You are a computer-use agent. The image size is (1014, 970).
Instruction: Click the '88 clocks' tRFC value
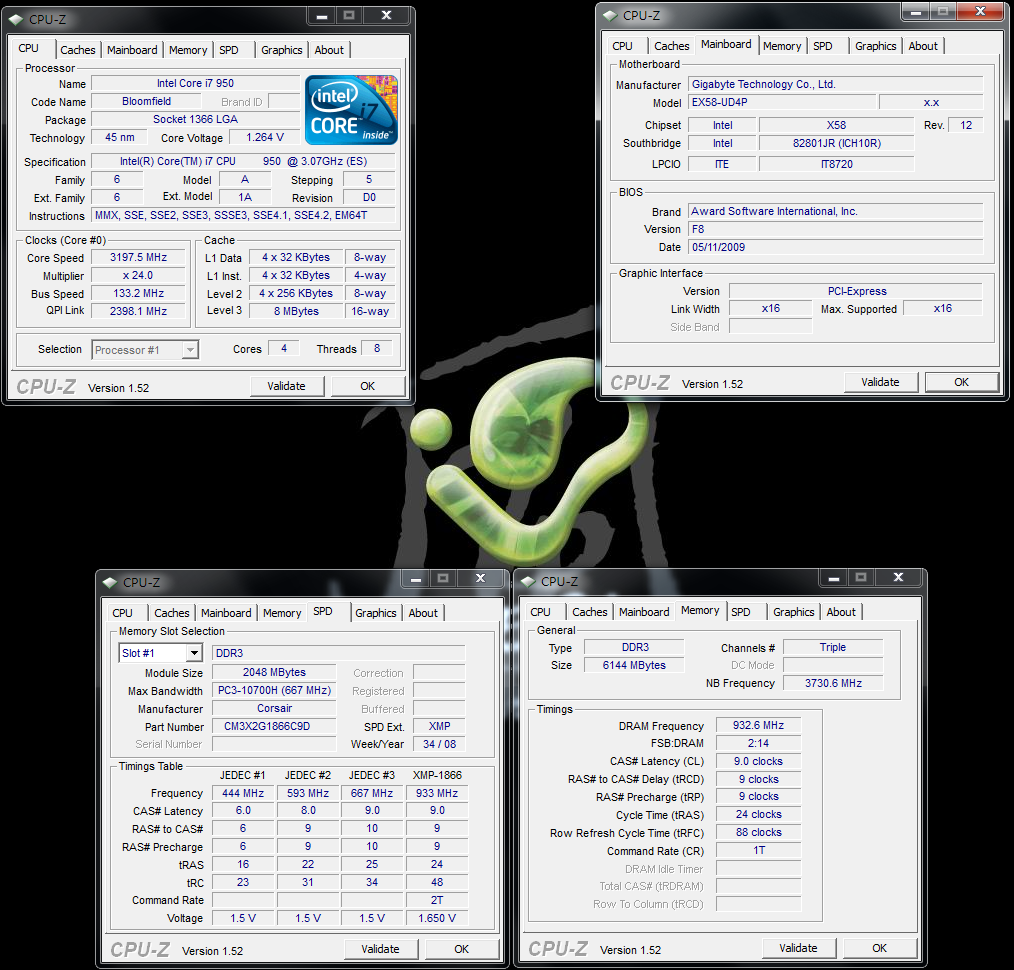[x=759, y=832]
